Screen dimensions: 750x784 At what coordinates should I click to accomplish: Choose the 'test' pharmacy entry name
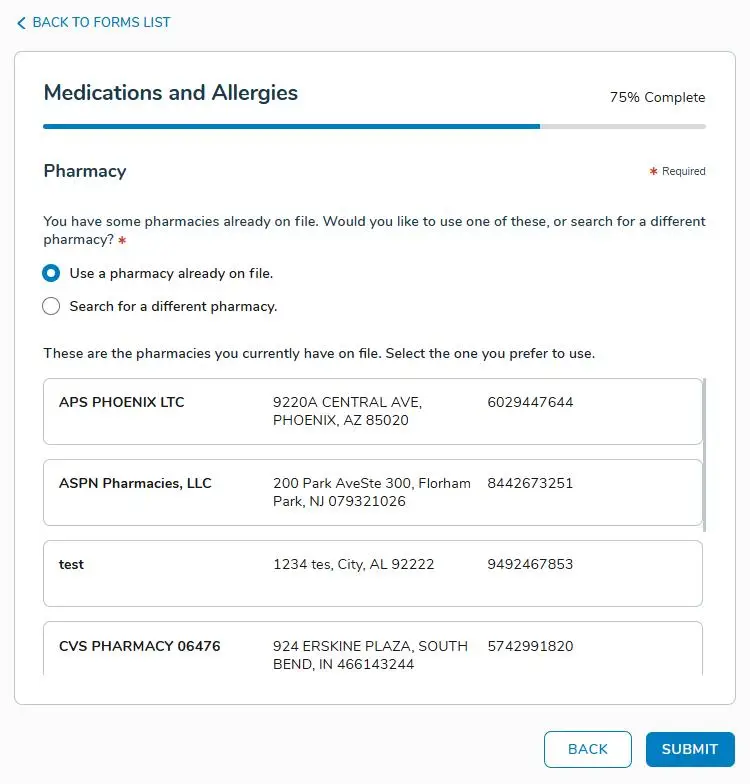[71, 565]
